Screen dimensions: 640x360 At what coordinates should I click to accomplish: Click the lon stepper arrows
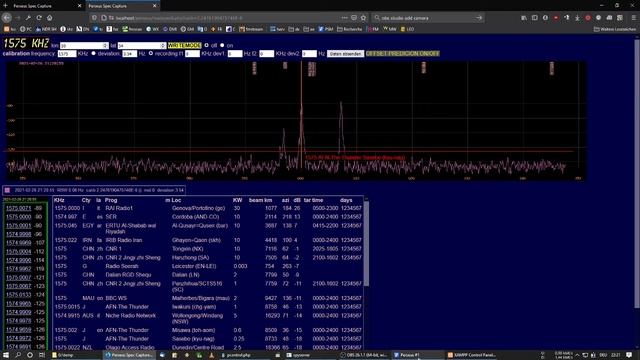(x=105, y=46)
